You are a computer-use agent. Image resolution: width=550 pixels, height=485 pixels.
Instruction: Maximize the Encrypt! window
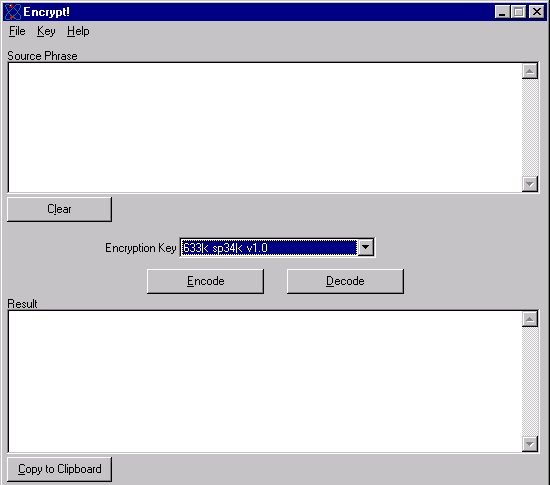[x=518, y=12]
